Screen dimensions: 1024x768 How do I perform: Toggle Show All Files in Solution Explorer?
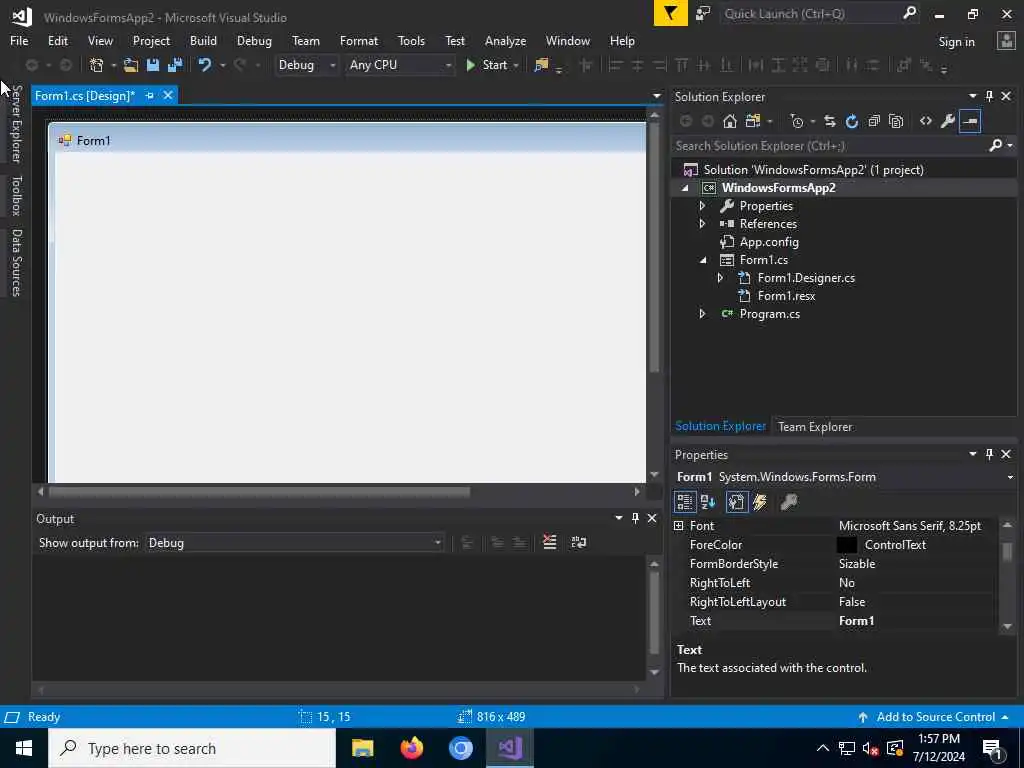896,121
